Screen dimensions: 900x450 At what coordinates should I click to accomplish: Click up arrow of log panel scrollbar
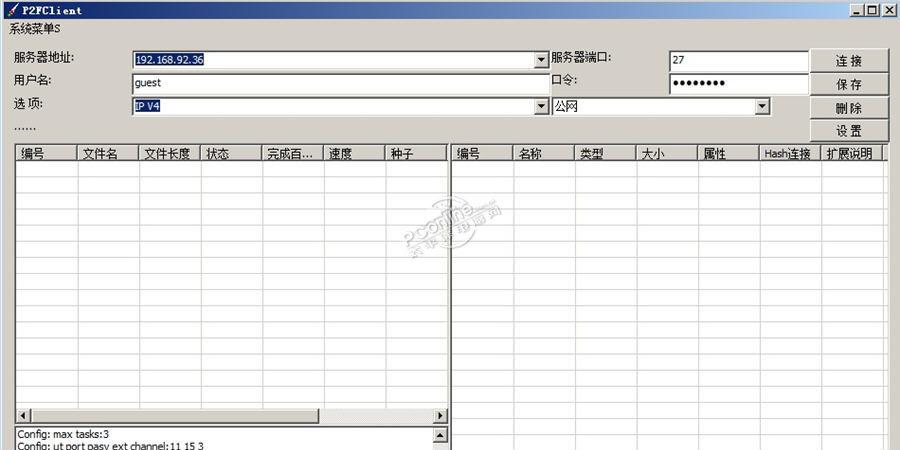coord(440,436)
